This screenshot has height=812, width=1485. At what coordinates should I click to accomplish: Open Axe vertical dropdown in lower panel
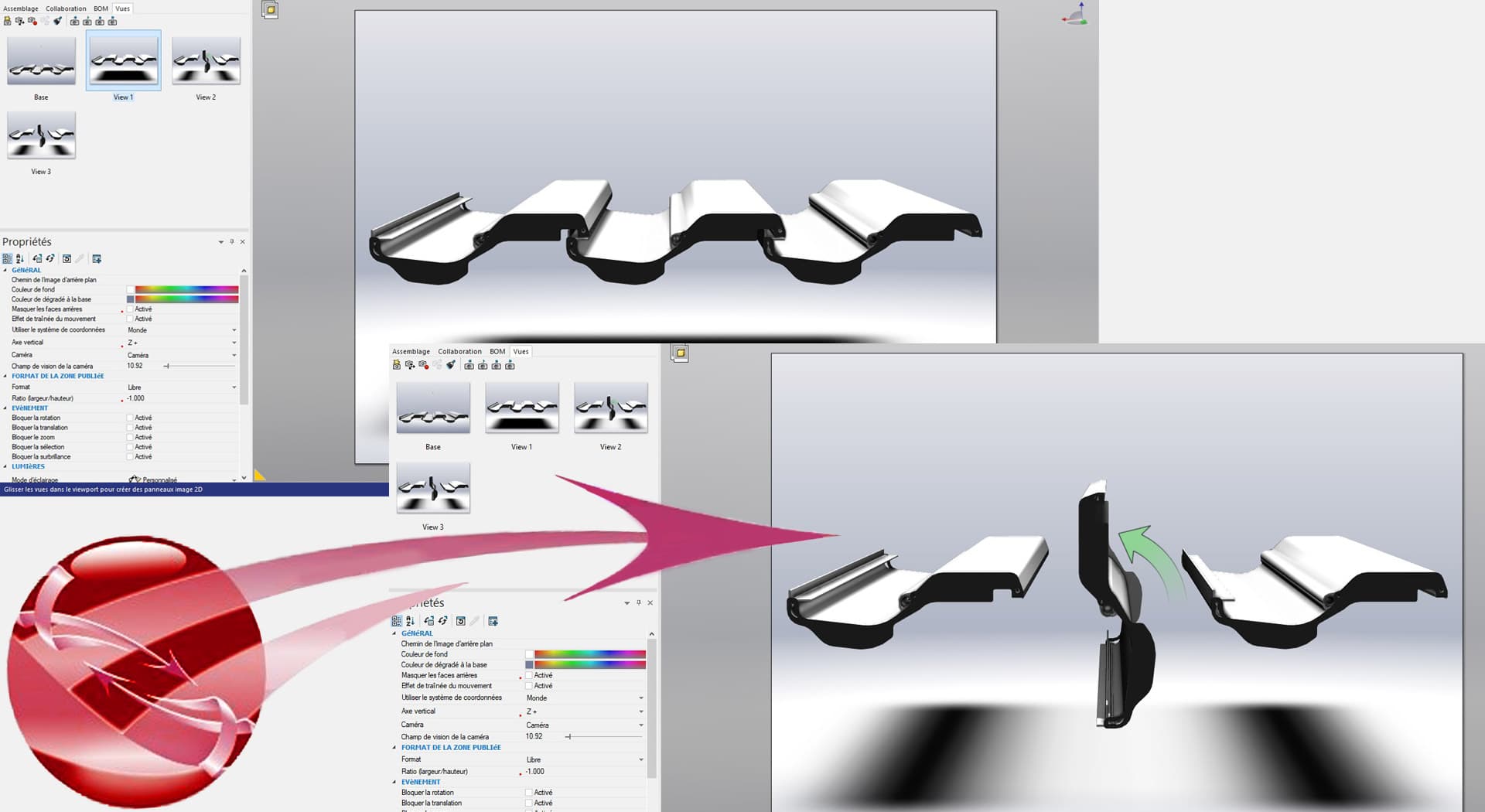click(641, 711)
